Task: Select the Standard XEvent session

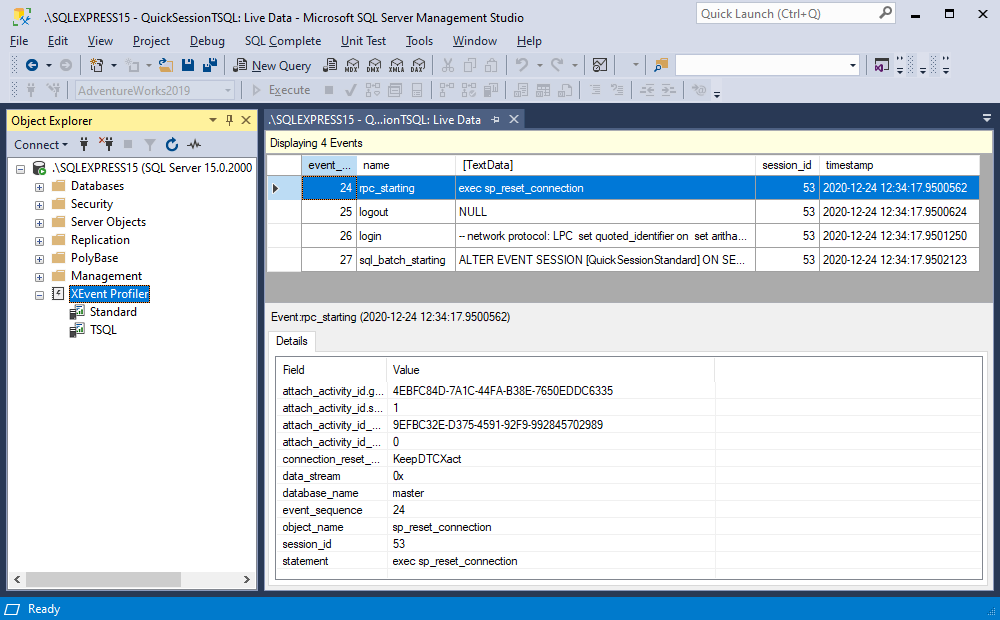Action: pyautogui.click(x=113, y=312)
